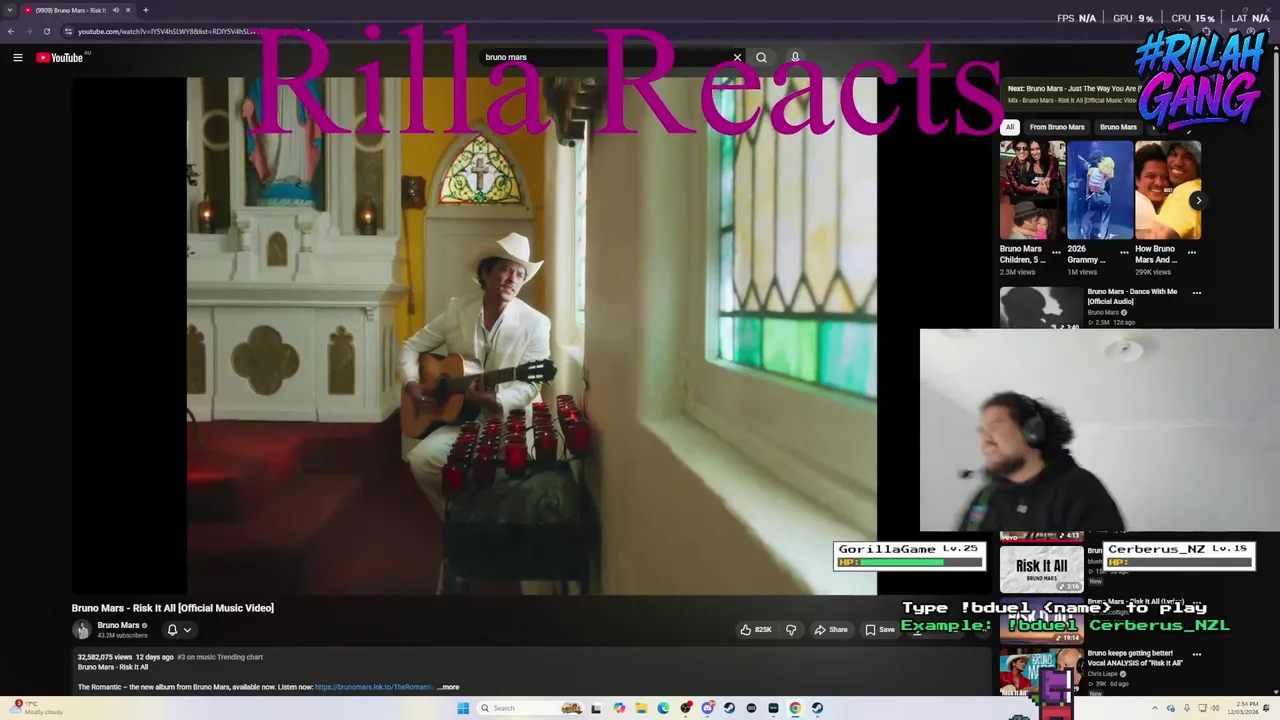The image size is (1280, 720).
Task: Open File Explorer from taskbar
Action: click(x=641, y=708)
